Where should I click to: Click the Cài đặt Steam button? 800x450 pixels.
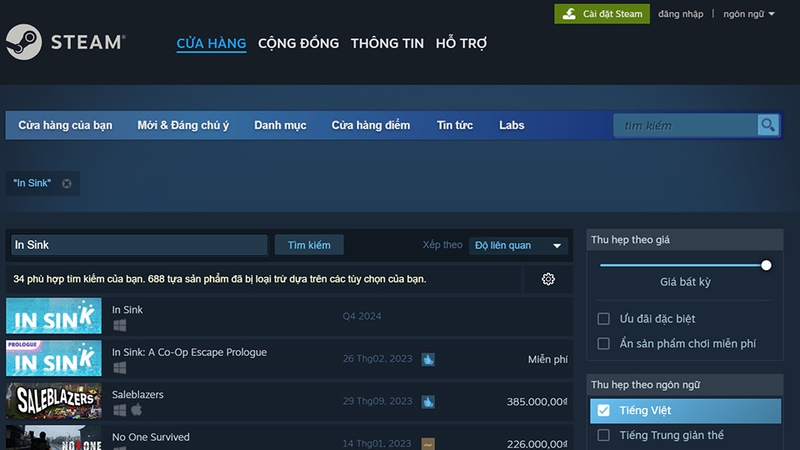[x=602, y=14]
